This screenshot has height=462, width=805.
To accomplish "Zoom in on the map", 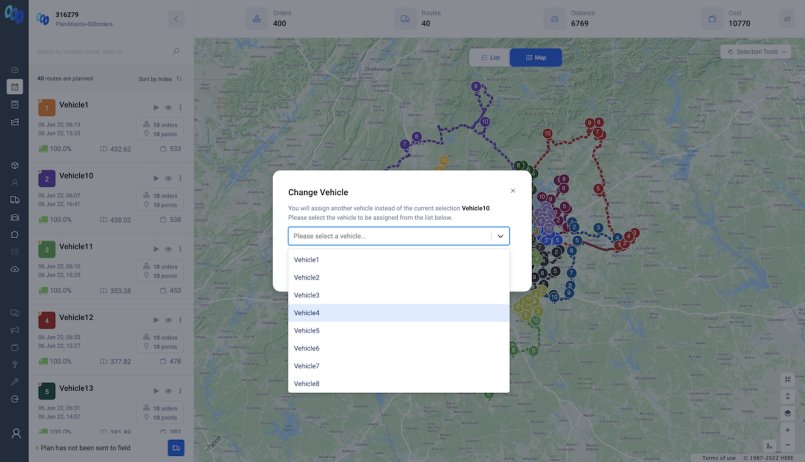I will point(788,429).
